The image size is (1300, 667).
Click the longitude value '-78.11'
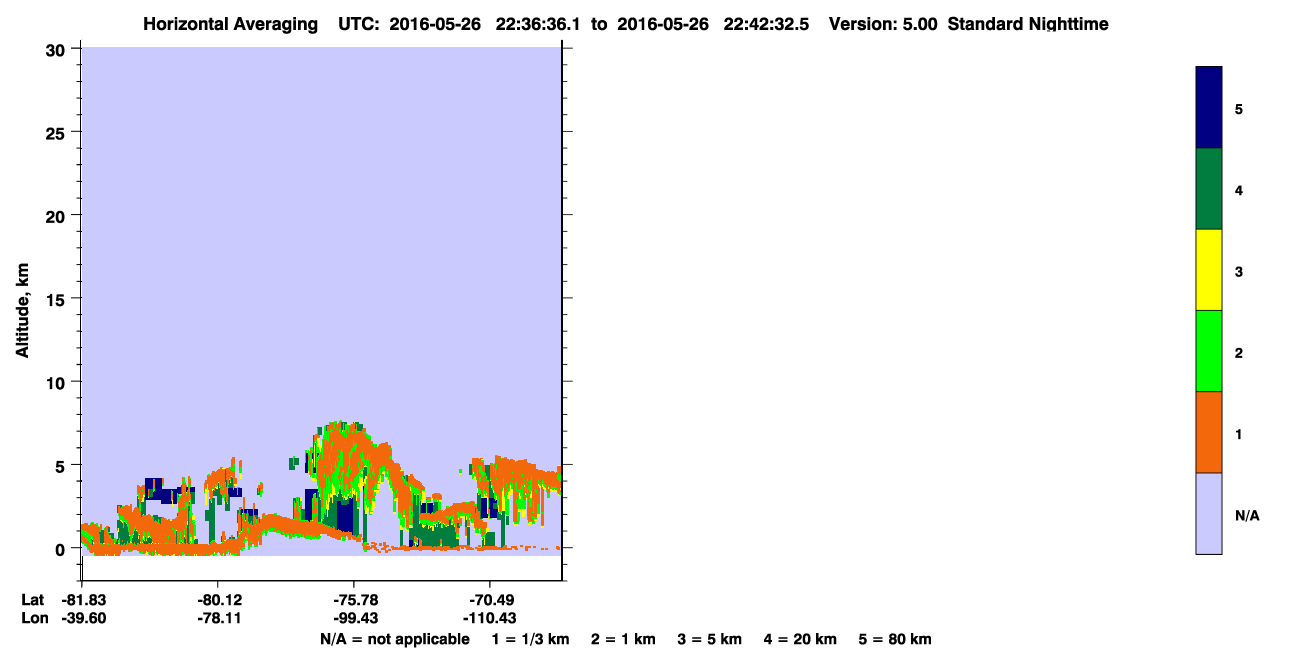pyautogui.click(x=218, y=619)
